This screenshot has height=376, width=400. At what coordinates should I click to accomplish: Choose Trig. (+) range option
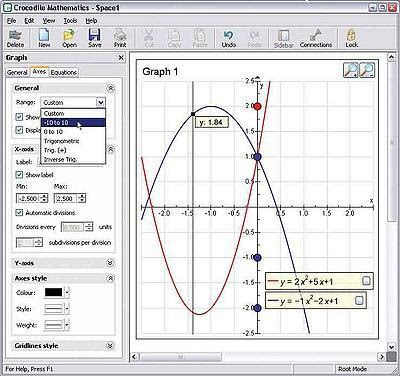click(73, 150)
